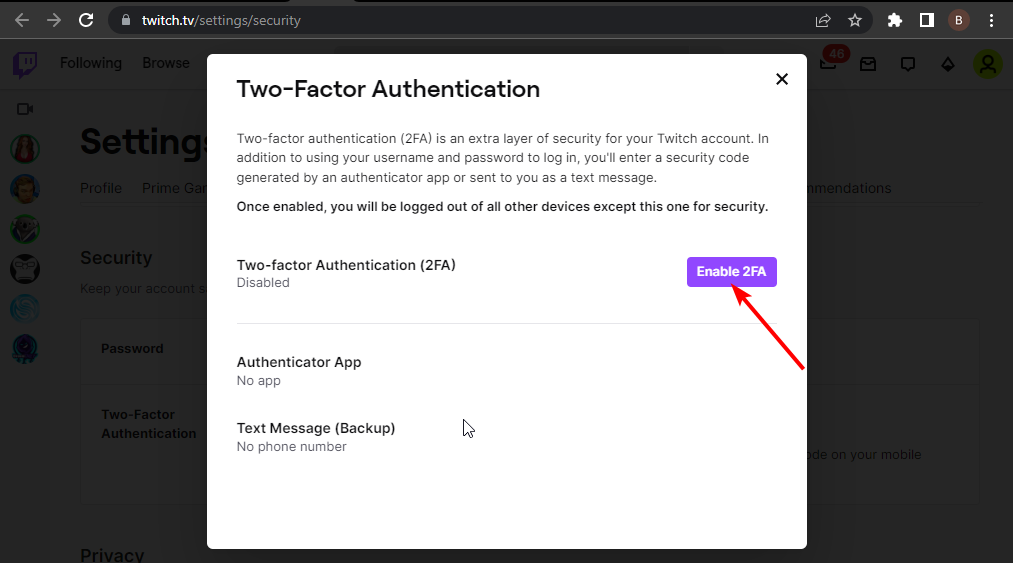1013x563 pixels.
Task: Open fifth channel teal swirl avatar
Action: [x=25, y=309]
